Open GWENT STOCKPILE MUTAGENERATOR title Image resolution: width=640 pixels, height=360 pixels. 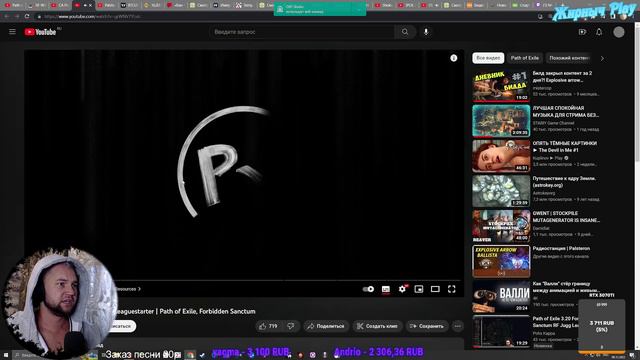[566, 217]
